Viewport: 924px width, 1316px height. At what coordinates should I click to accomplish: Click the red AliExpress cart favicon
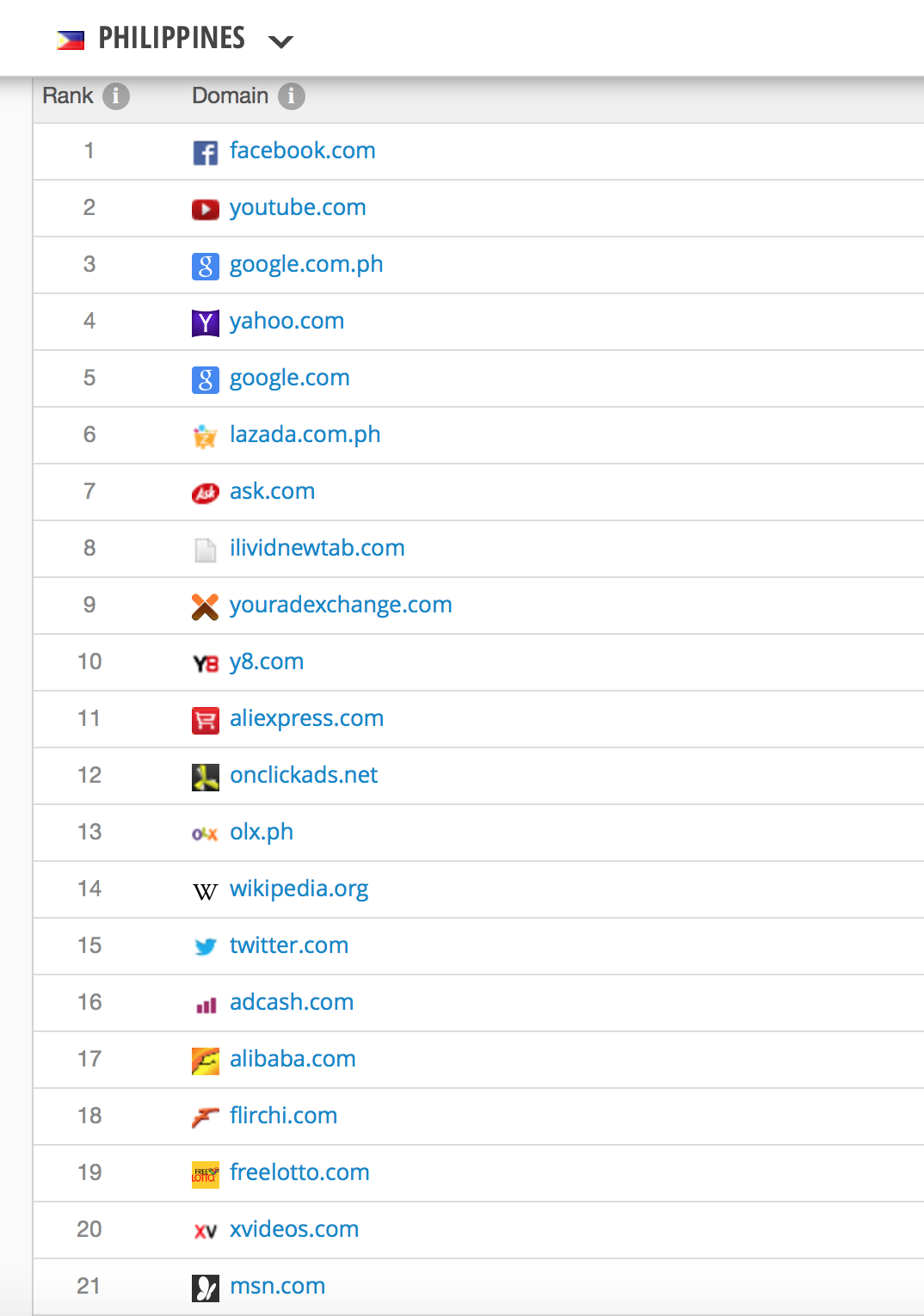point(205,720)
